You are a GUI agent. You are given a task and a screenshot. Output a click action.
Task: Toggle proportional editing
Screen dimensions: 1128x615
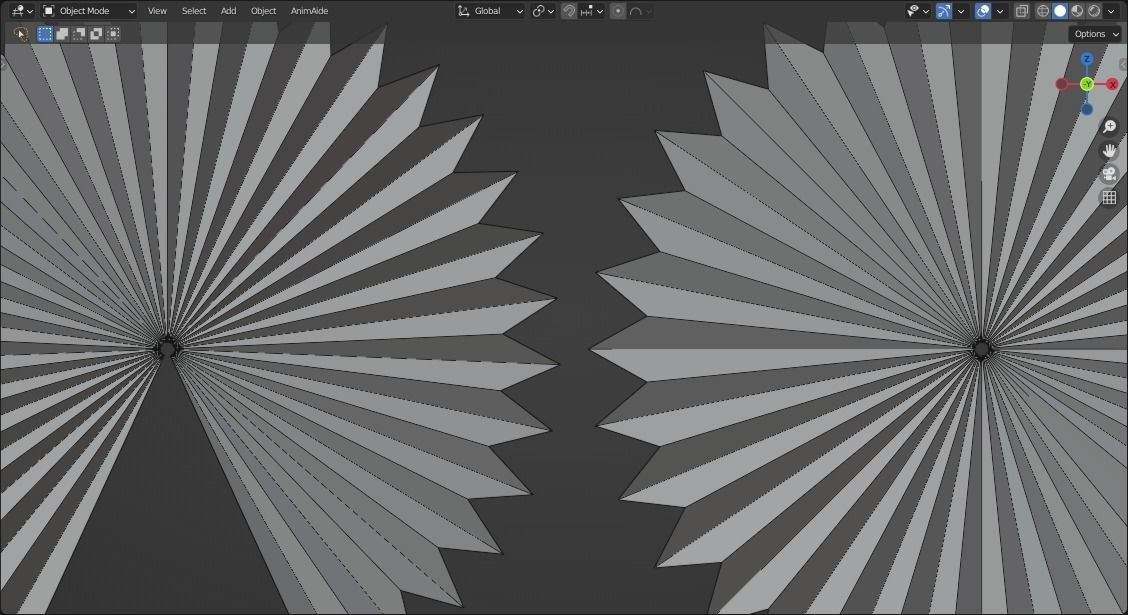617,11
